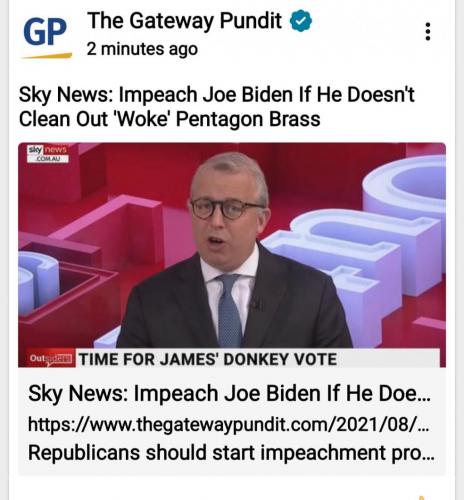Screen dimensions: 464x500
Task: Click the presenter's glasses in the video image
Action: pos(226,208)
